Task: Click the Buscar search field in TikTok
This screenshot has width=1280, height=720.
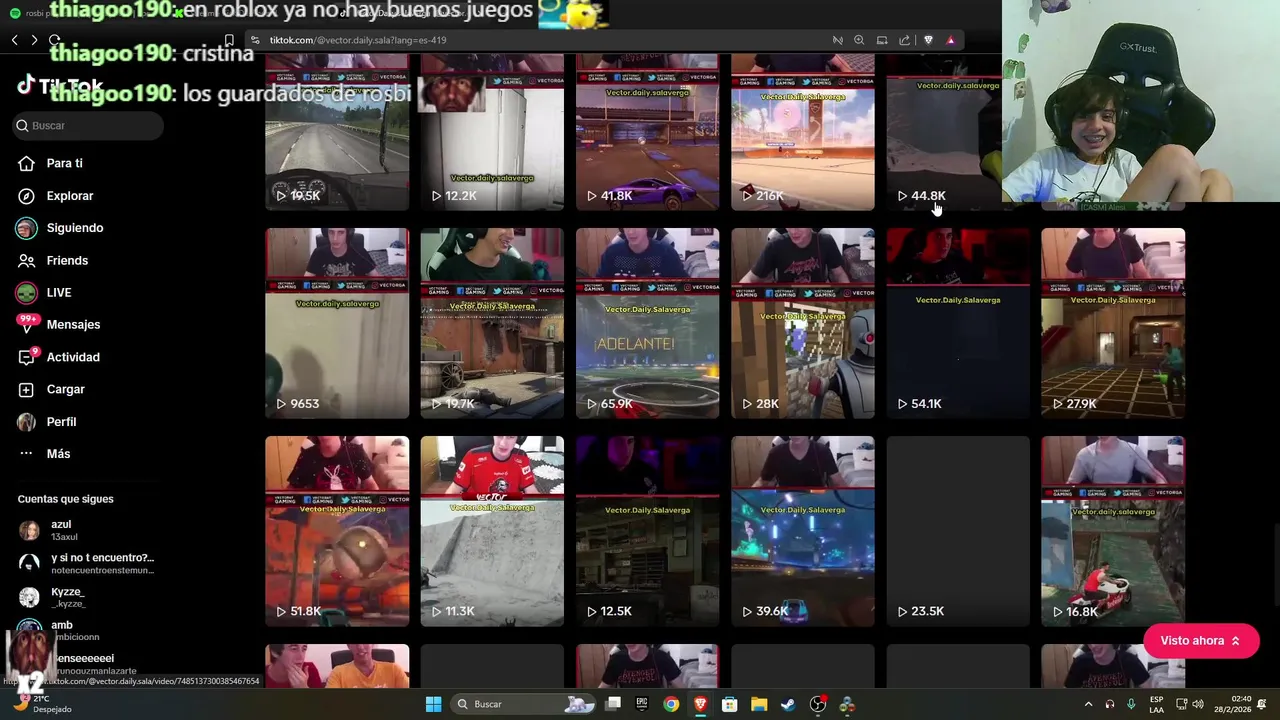Action: click(88, 125)
